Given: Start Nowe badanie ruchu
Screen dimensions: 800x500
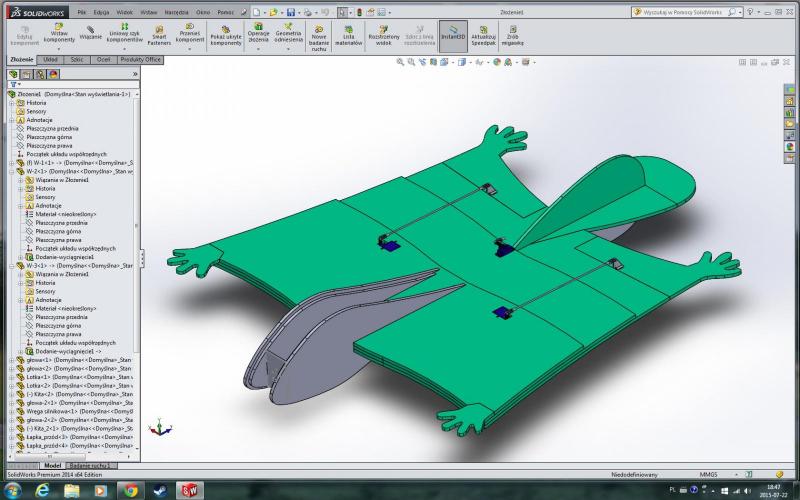Looking at the screenshot, I should coord(319,36).
